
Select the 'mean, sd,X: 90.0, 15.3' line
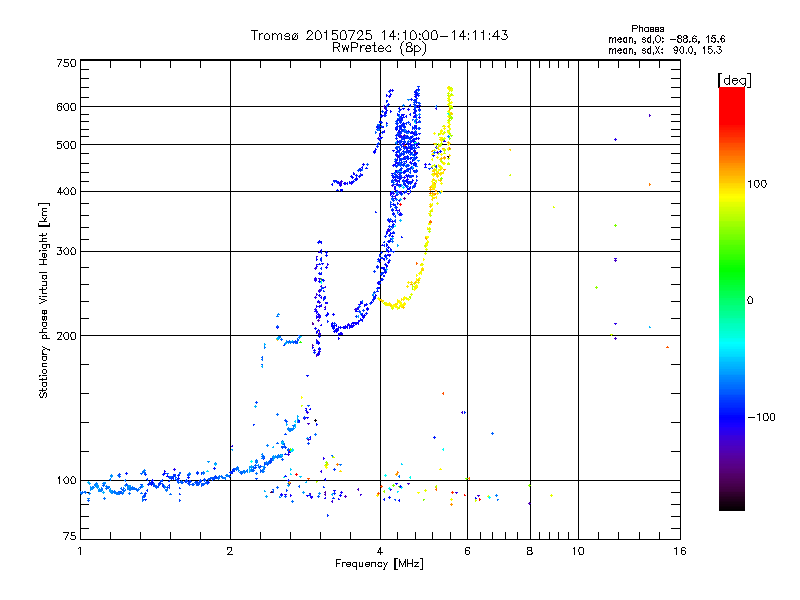click(665, 50)
